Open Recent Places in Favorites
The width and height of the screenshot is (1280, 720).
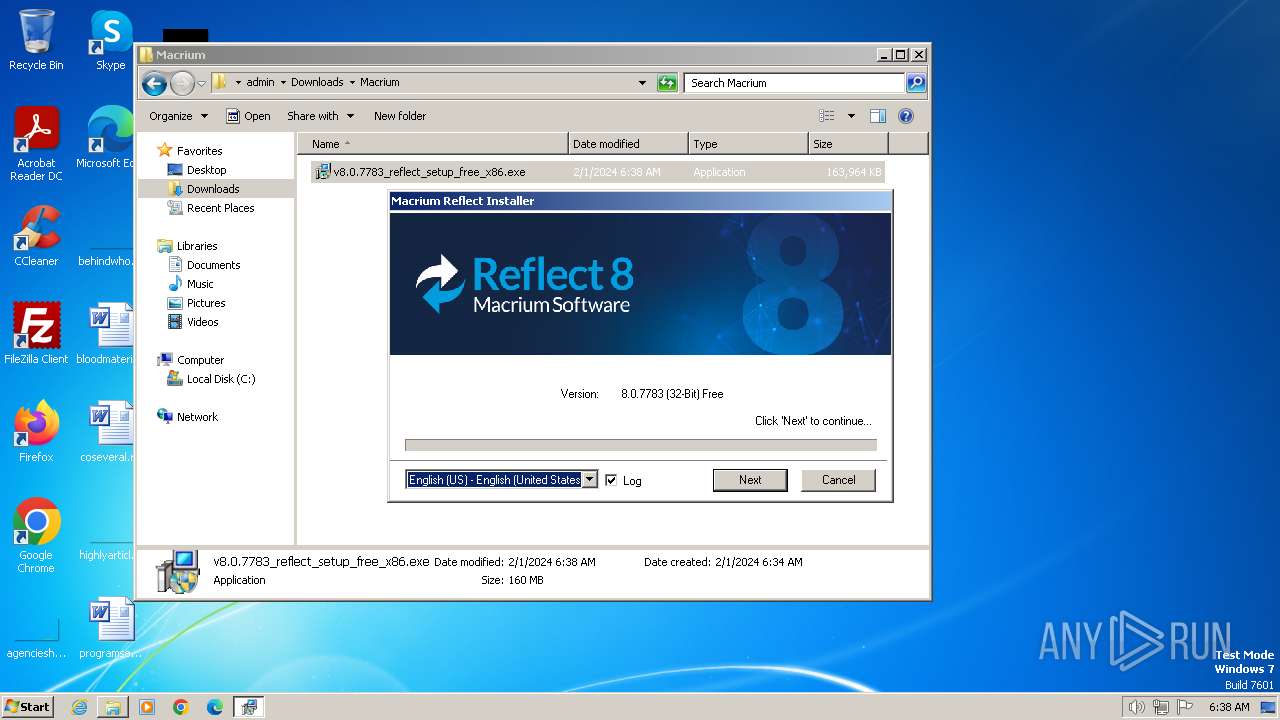(x=220, y=208)
